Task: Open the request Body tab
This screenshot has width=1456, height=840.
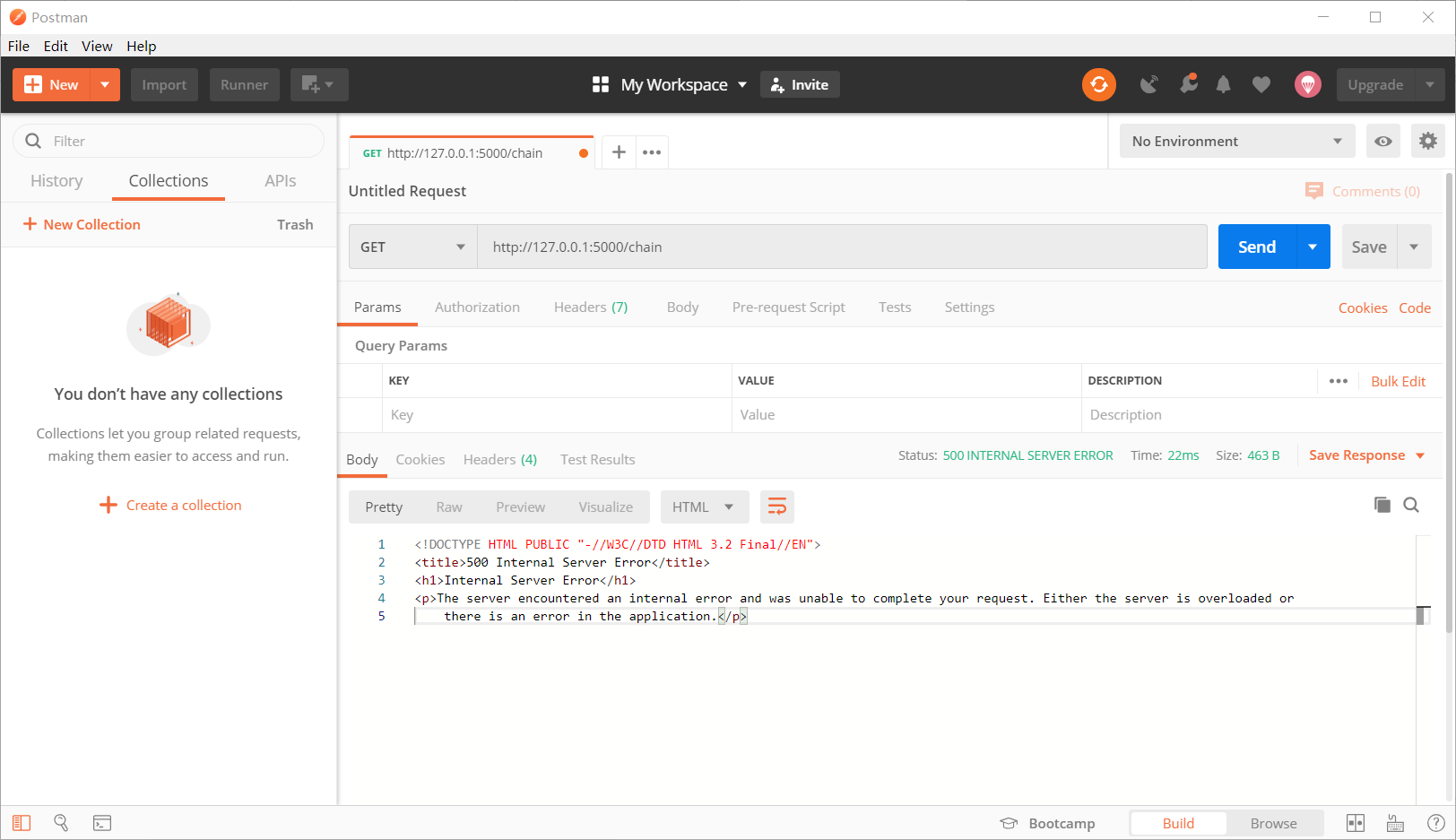Action: pos(682,307)
